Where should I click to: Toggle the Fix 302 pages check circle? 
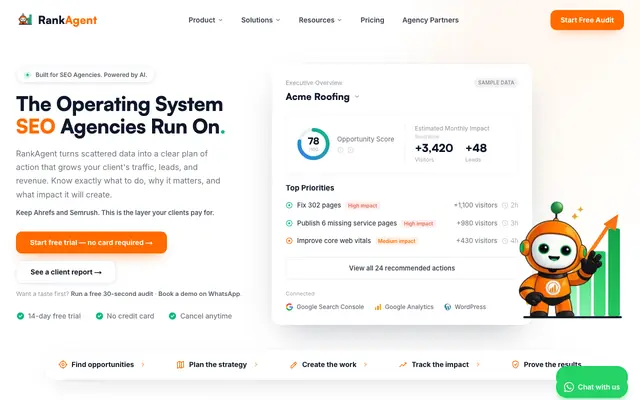[289, 205]
